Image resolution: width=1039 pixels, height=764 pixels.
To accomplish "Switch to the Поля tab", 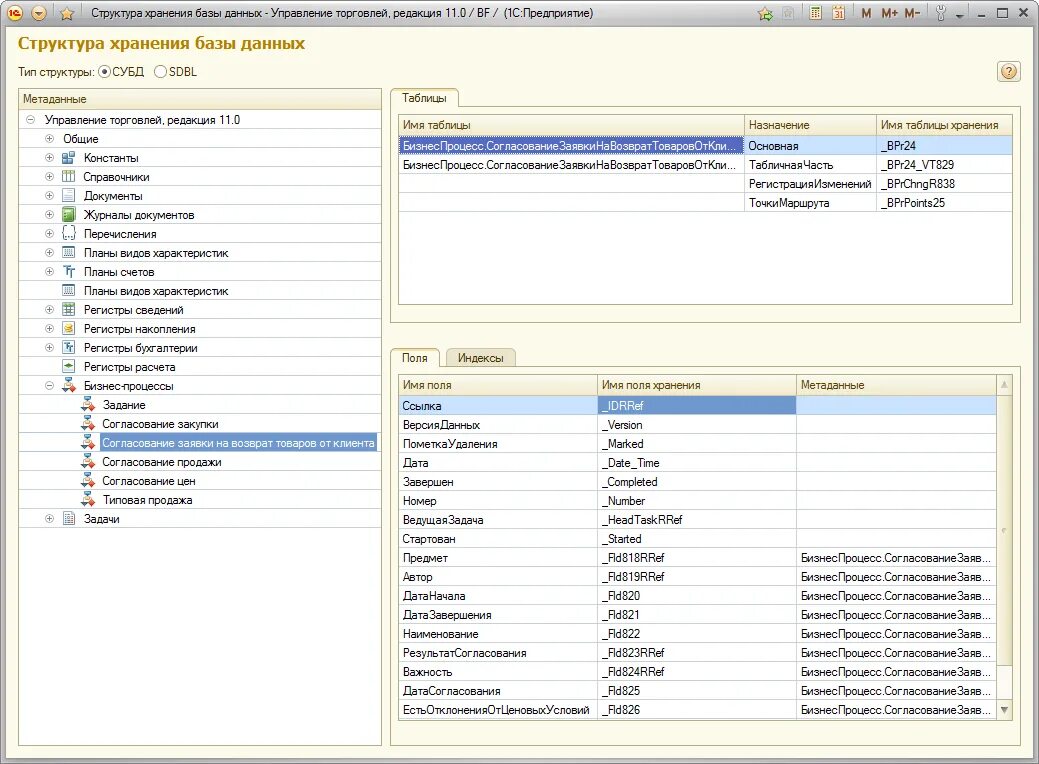I will pos(415,358).
